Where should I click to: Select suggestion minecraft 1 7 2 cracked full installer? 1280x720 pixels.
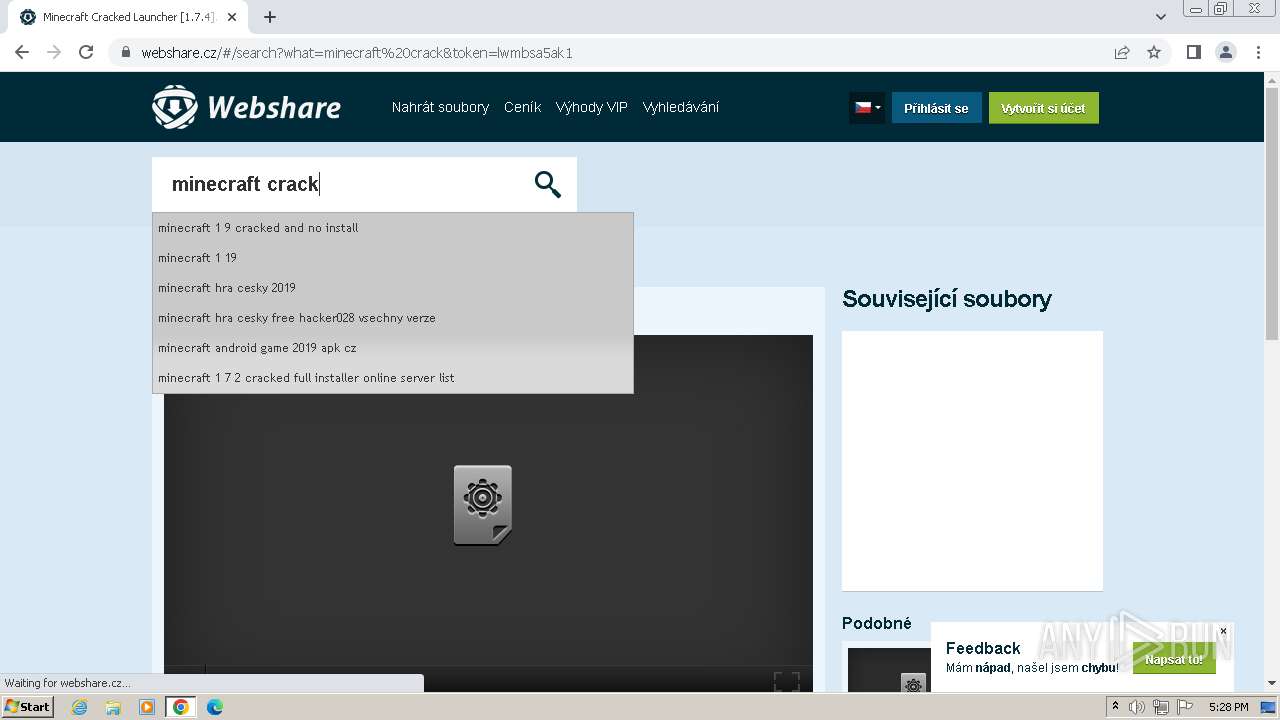click(393, 378)
